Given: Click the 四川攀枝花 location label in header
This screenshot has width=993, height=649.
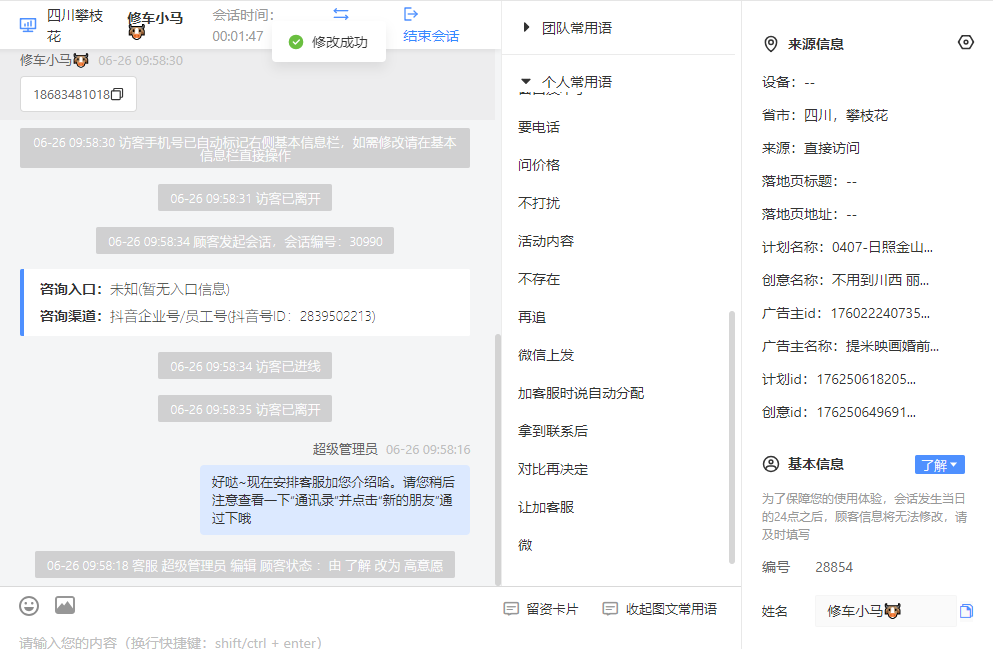Looking at the screenshot, I should tap(75, 25).
